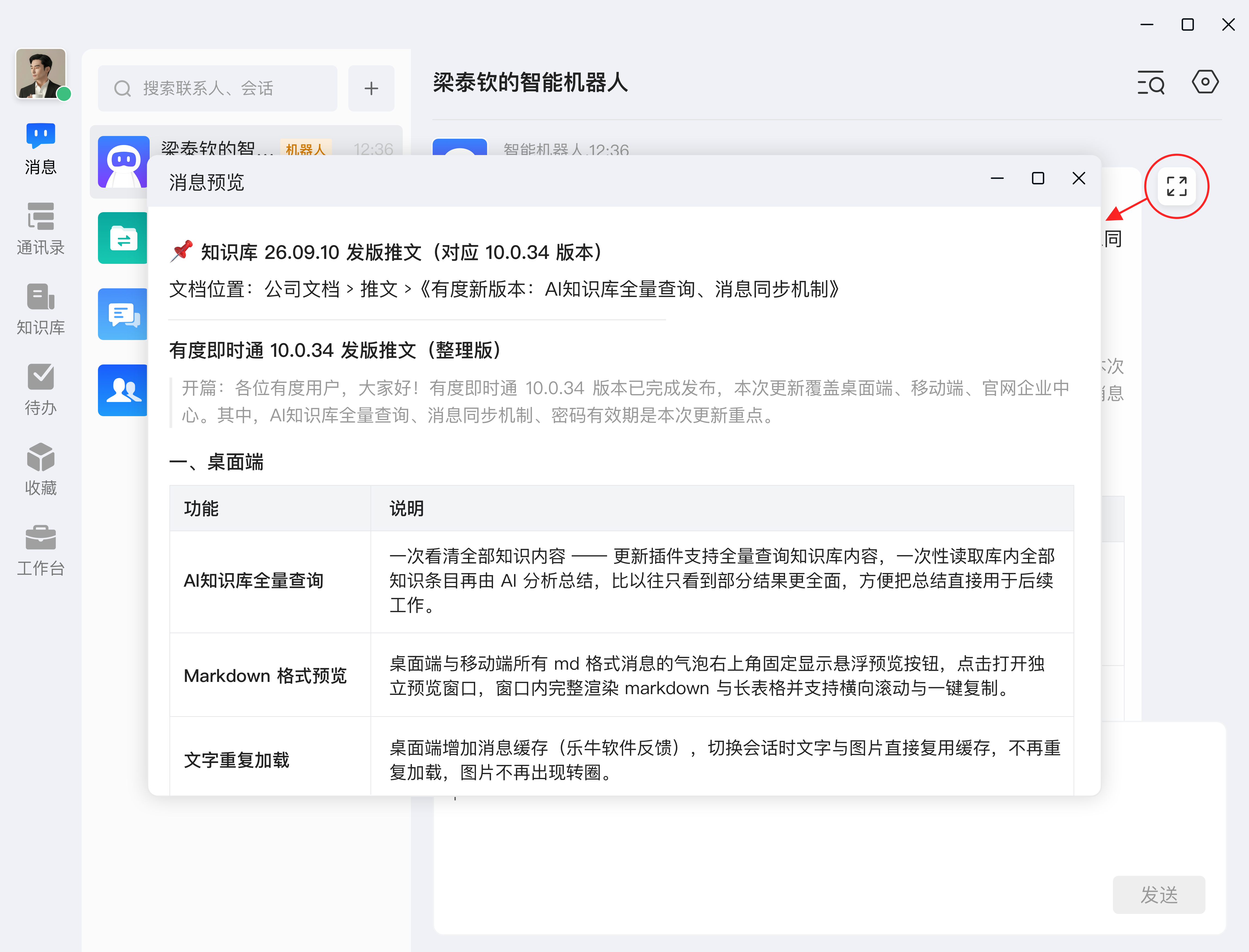Image resolution: width=1249 pixels, height=952 pixels.
Task: Click description starting 一次看清全部知识内容
Action: [x=722, y=581]
